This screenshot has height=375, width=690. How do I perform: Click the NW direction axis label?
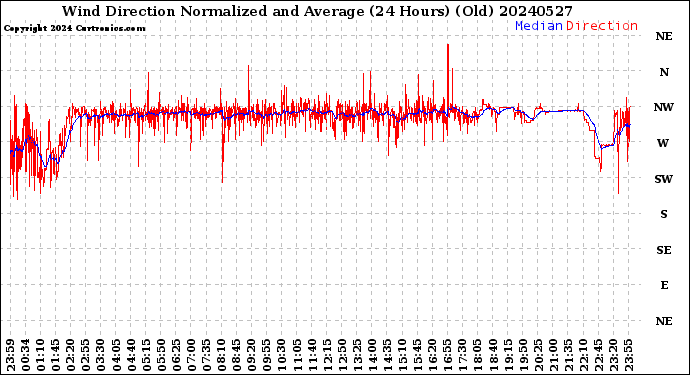coord(664,107)
